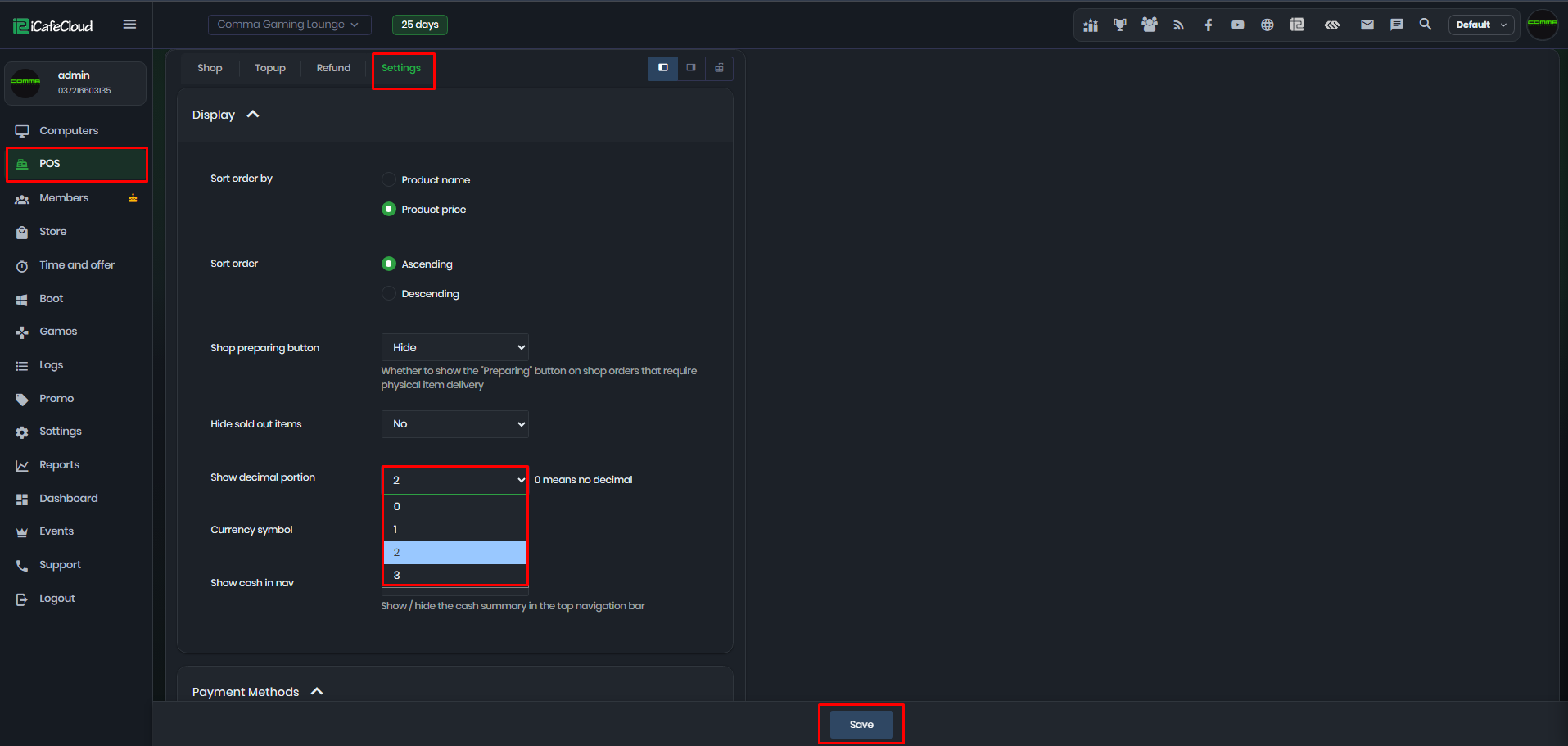Open Reports in the sidebar

point(76,465)
